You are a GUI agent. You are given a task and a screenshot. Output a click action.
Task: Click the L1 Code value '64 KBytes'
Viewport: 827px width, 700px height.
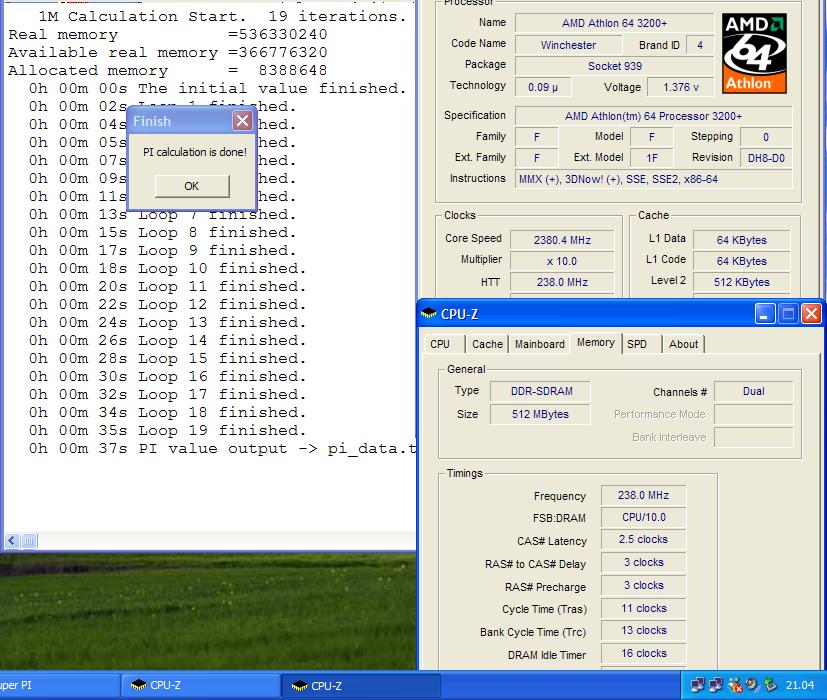pos(742,261)
